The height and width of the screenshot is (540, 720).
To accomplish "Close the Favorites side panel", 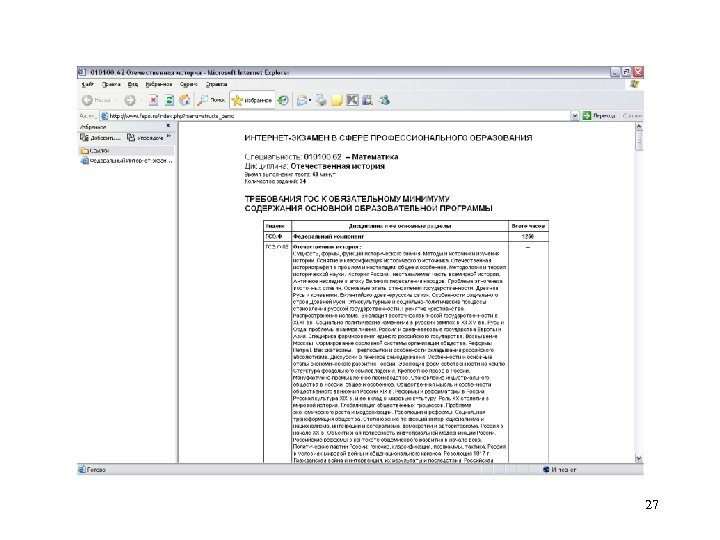I will point(168,126).
